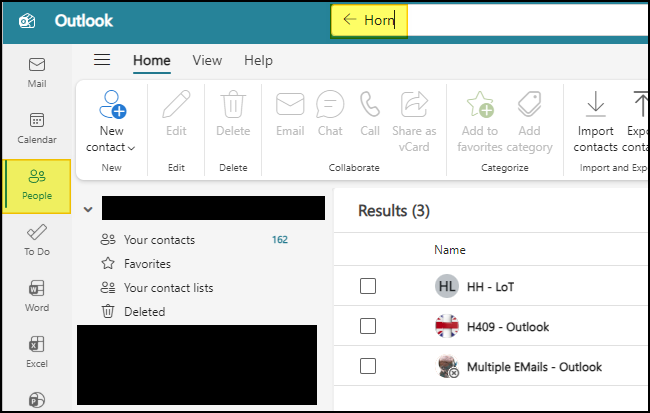Viewport: 650px width, 413px height.
Task: Click the photo avatar of Multiple EMails
Action: pyautogui.click(x=447, y=366)
